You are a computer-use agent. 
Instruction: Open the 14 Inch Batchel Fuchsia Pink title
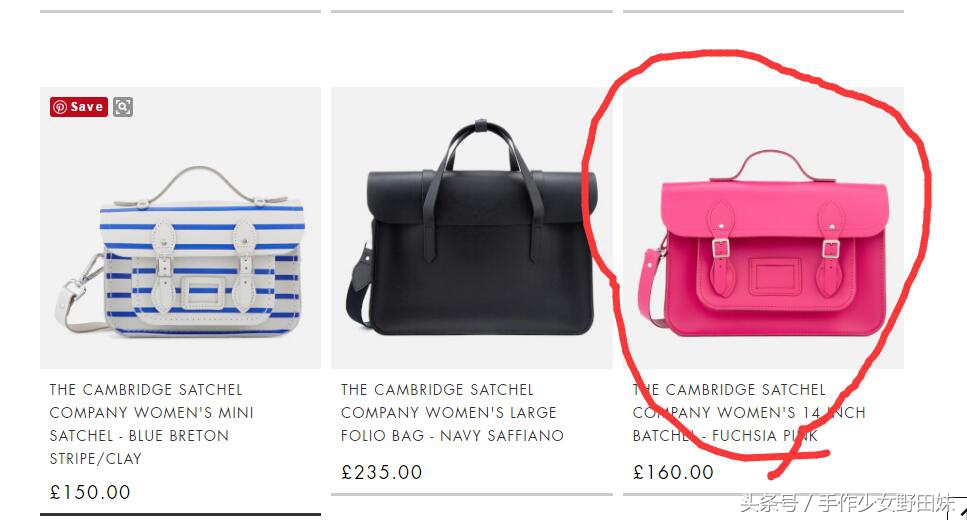(x=749, y=413)
